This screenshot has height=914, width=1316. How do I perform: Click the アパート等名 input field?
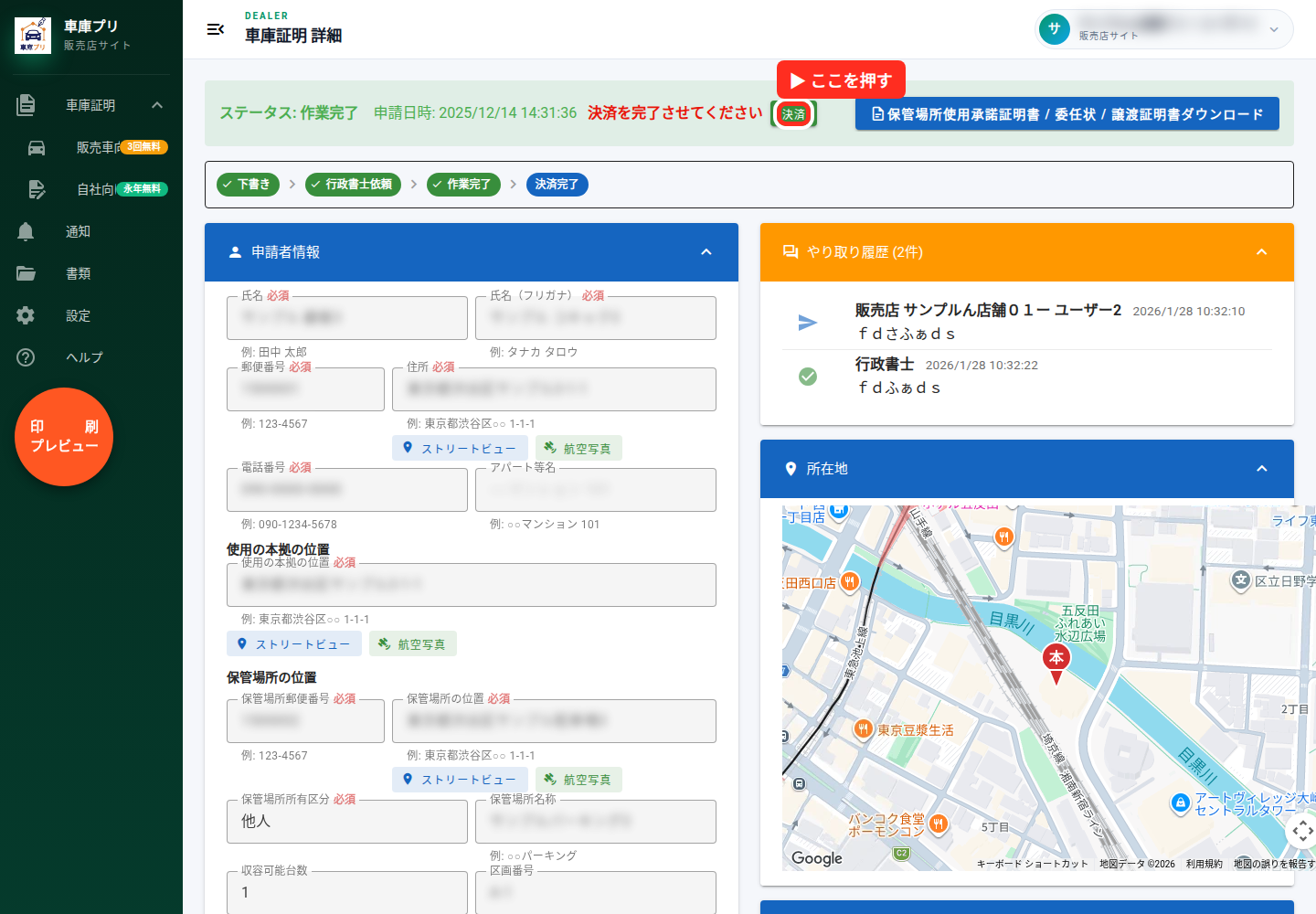pos(596,490)
